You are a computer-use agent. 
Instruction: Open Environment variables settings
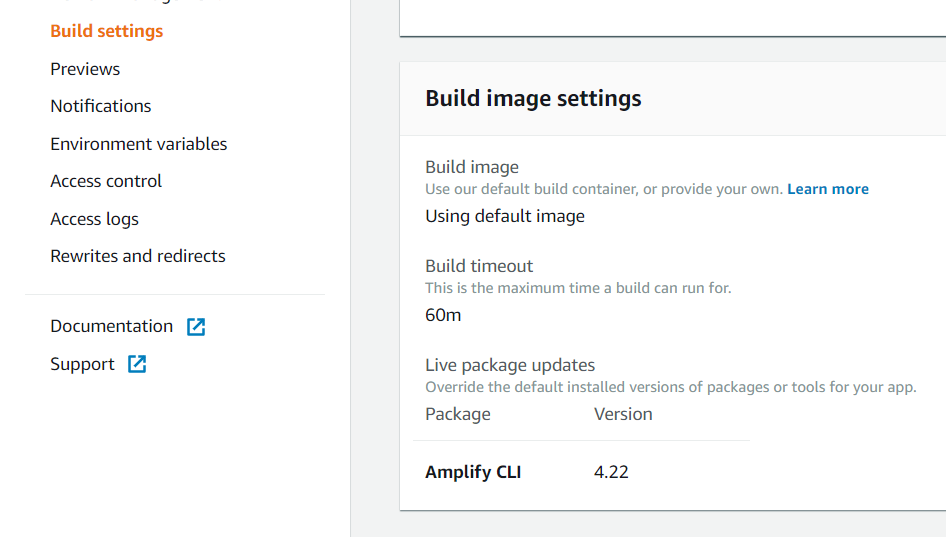click(x=139, y=144)
